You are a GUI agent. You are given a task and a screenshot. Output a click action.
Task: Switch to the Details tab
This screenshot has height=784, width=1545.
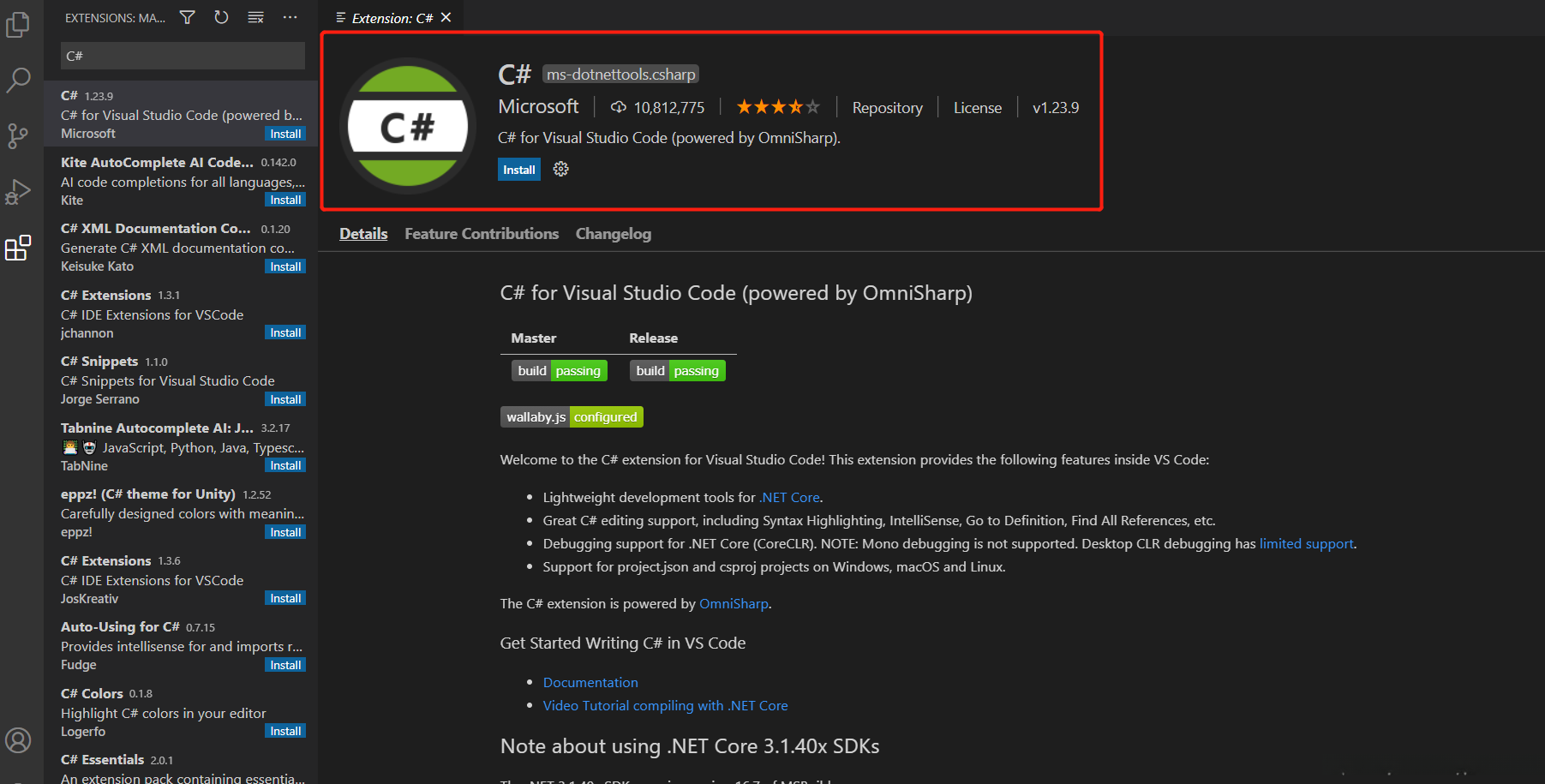pyautogui.click(x=363, y=234)
